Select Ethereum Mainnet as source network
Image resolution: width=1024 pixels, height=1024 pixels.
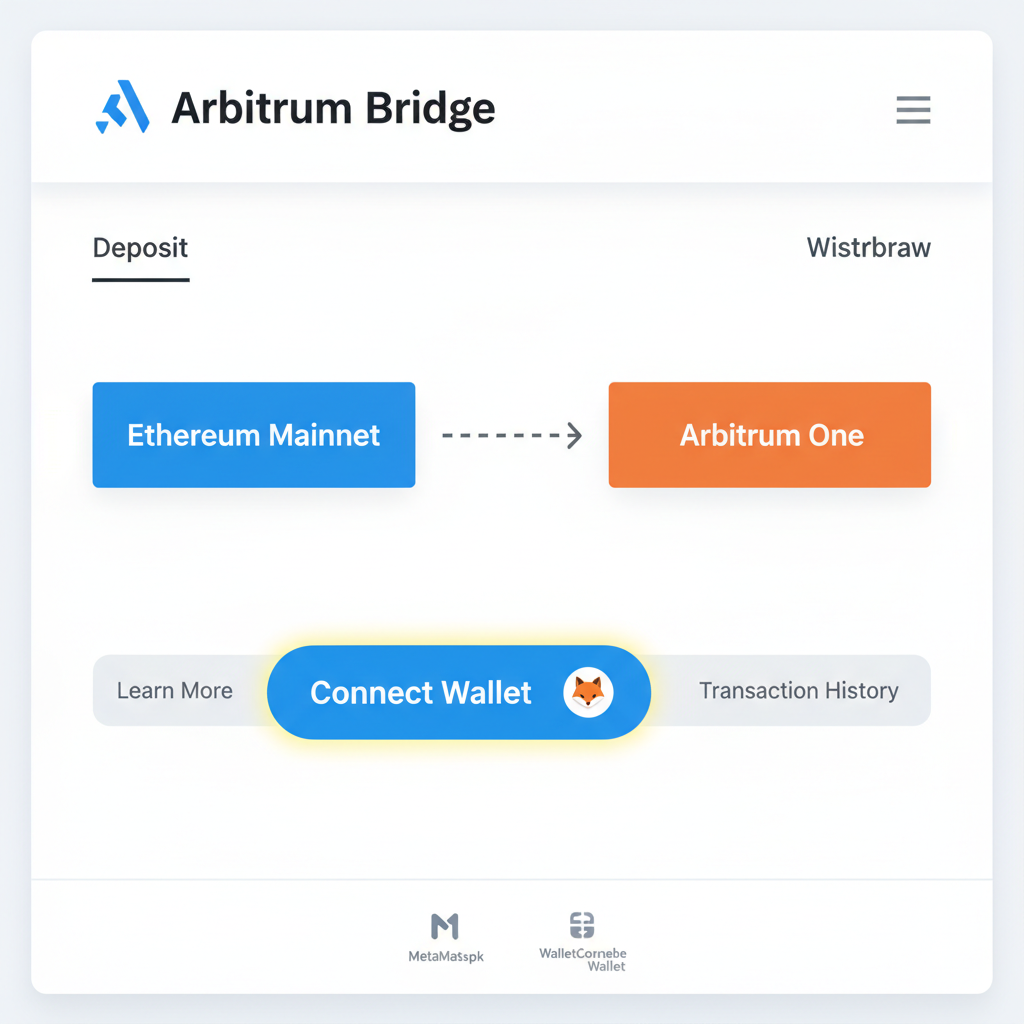click(x=253, y=435)
